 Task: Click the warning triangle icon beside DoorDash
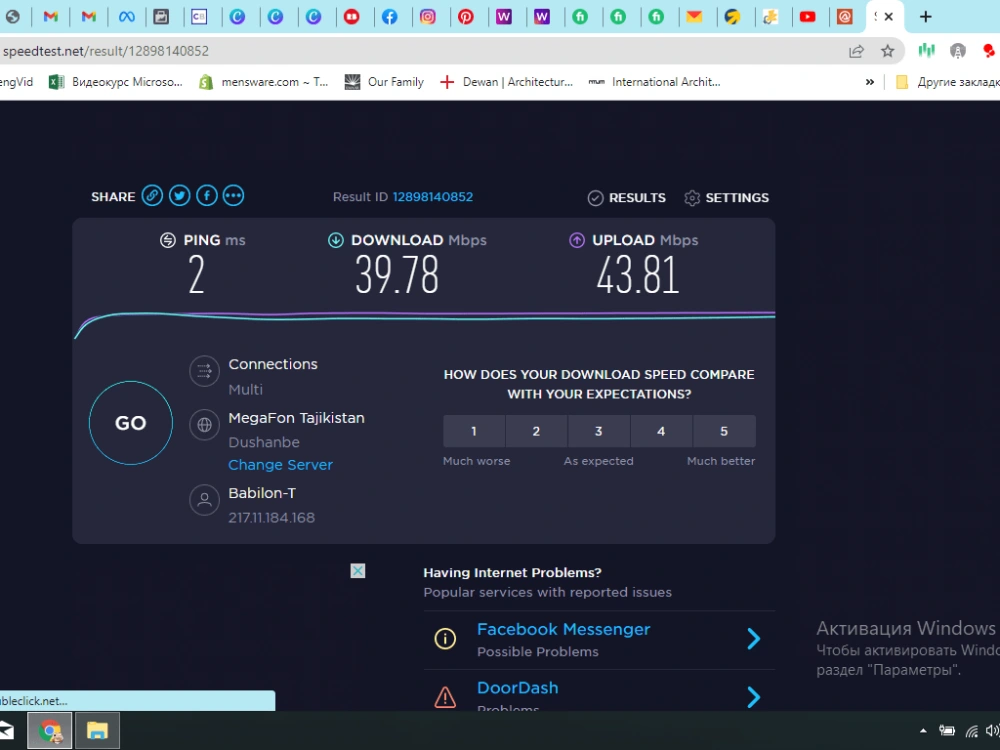445,697
